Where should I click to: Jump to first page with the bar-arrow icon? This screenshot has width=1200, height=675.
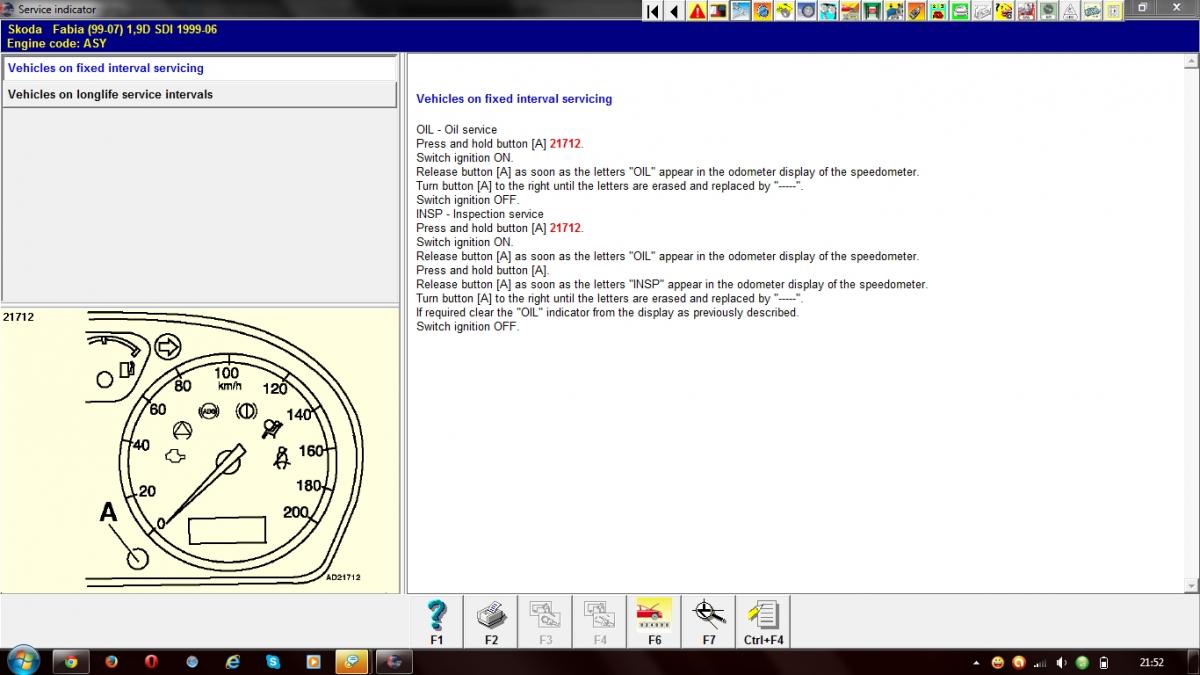pos(653,11)
